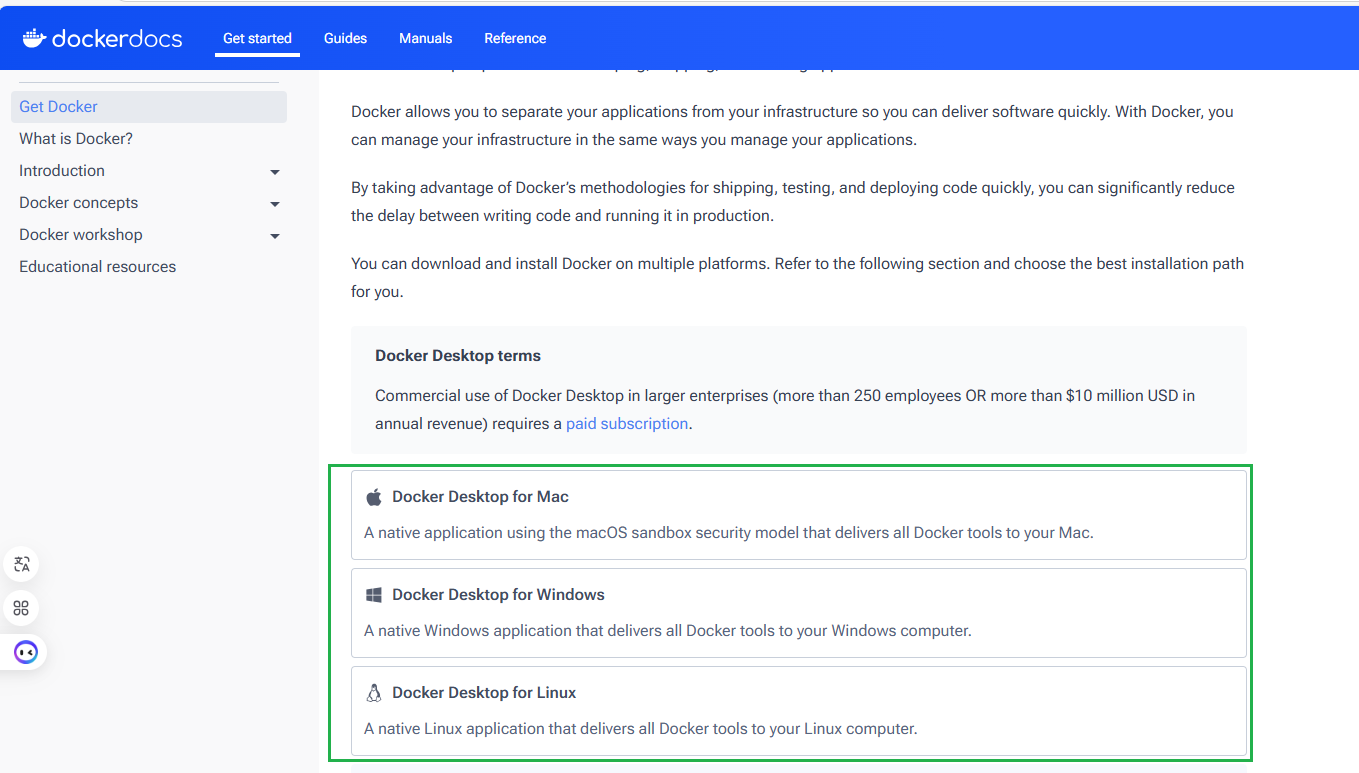Viewport: 1359px width, 773px height.
Task: Click paragraph starting 'Docker allows you to separate'
Action: click(x=792, y=126)
